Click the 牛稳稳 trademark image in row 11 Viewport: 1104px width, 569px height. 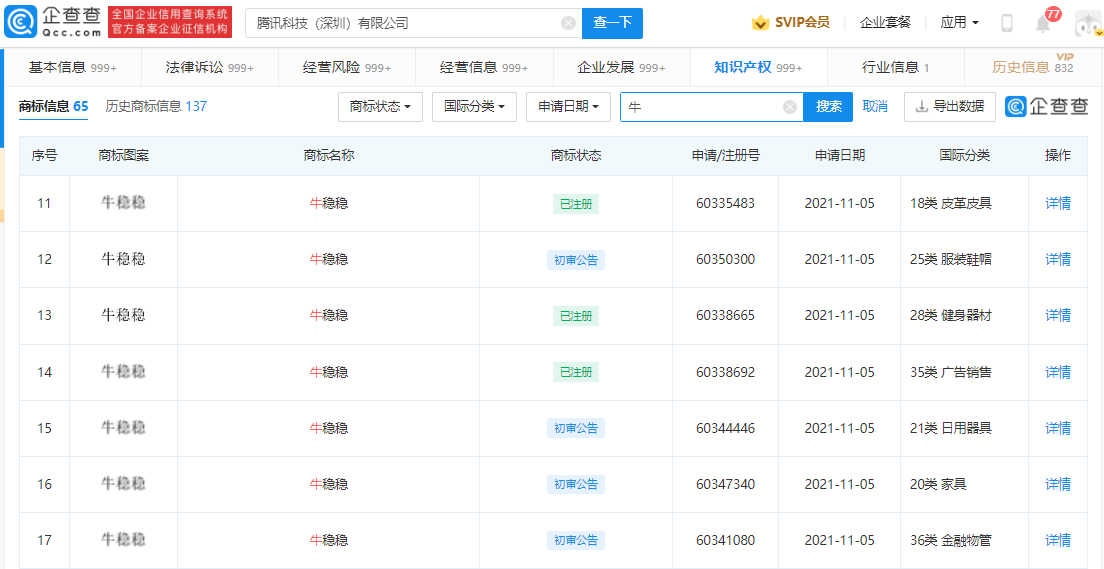click(x=123, y=203)
